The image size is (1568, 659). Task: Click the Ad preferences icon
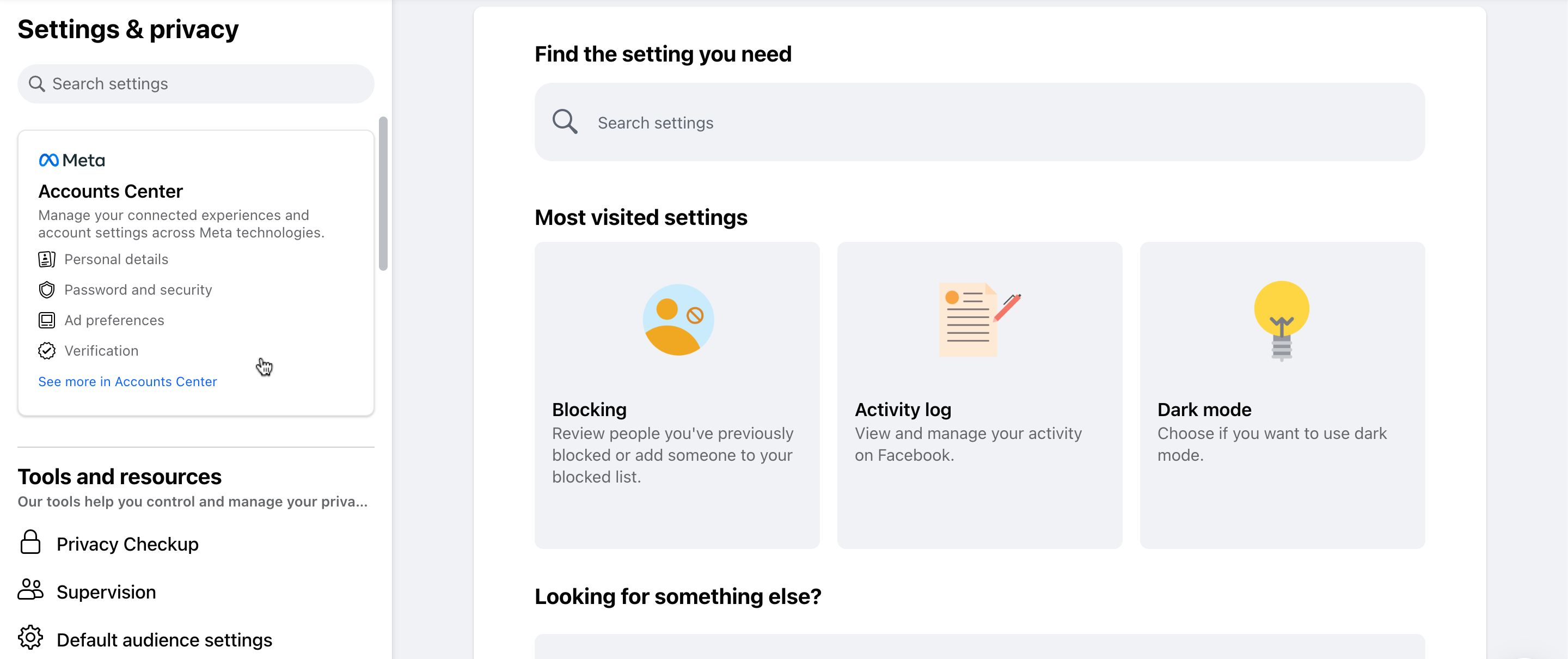click(46, 319)
